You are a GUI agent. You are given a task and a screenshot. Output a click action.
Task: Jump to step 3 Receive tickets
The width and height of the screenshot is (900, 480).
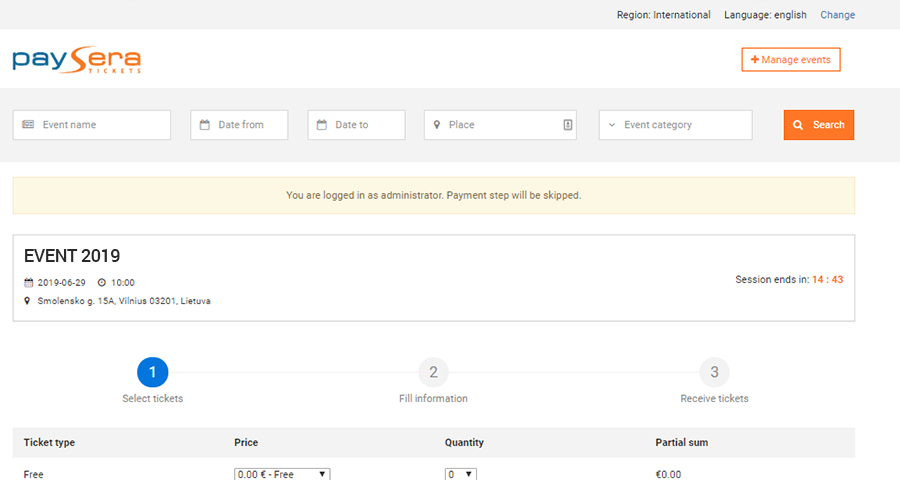(x=714, y=373)
